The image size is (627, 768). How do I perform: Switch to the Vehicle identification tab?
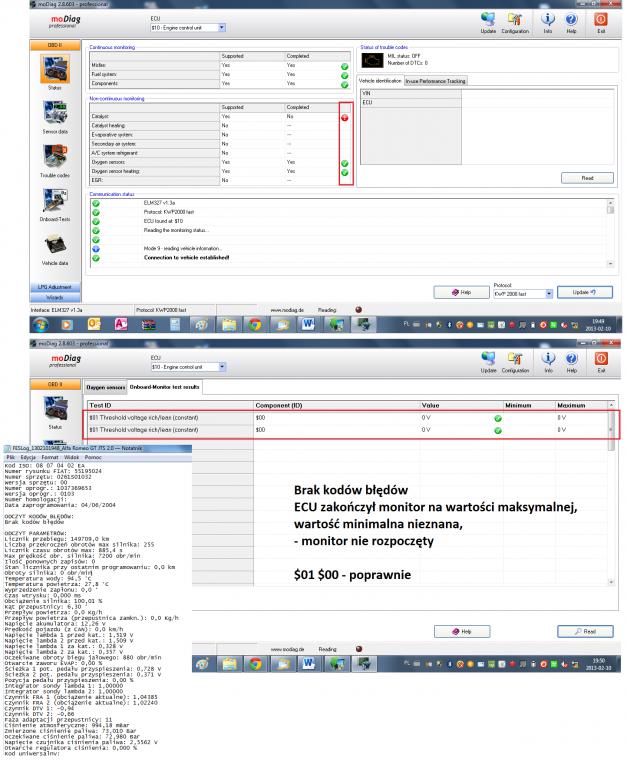pos(380,81)
